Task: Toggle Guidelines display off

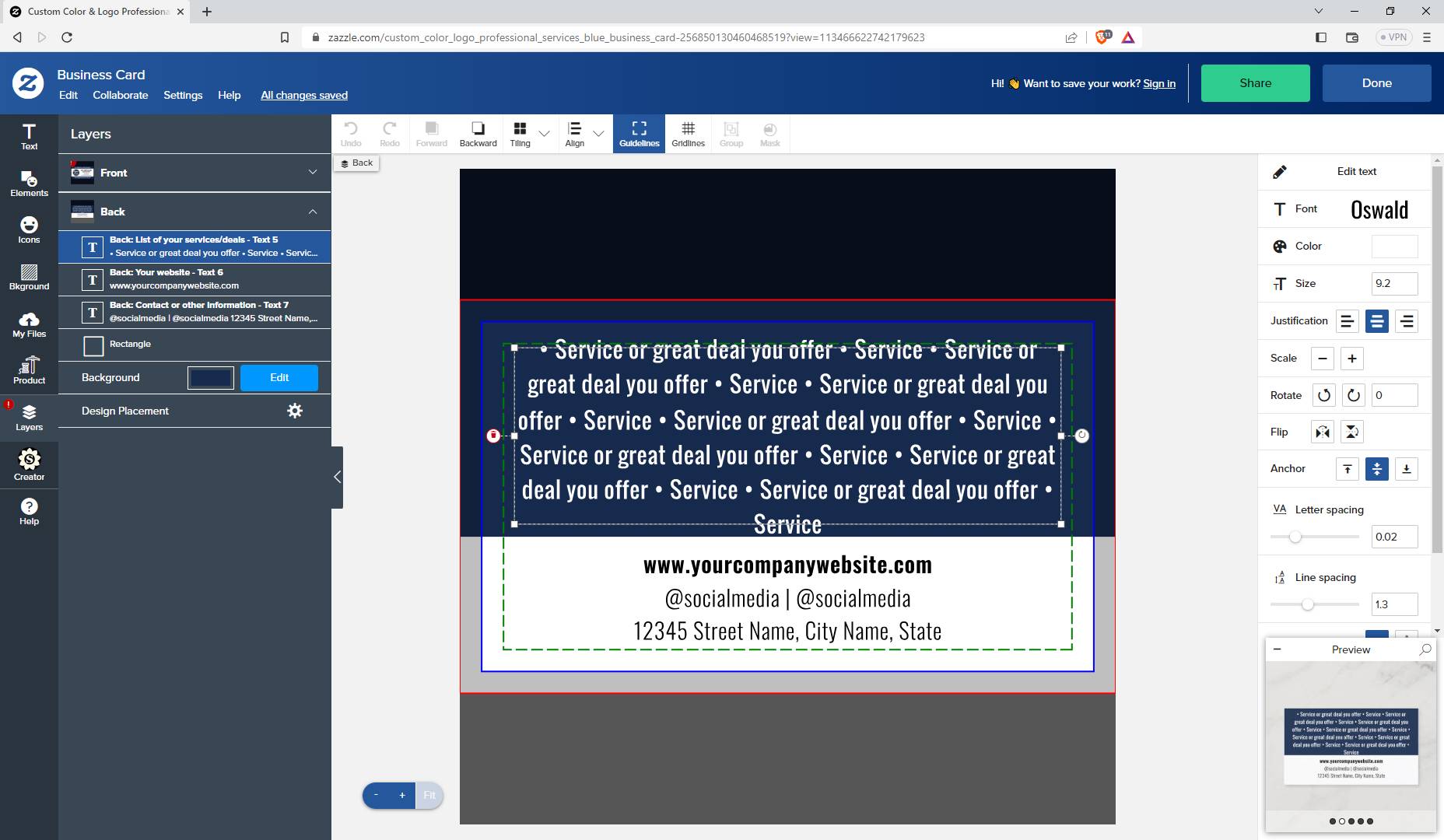Action: [x=639, y=134]
